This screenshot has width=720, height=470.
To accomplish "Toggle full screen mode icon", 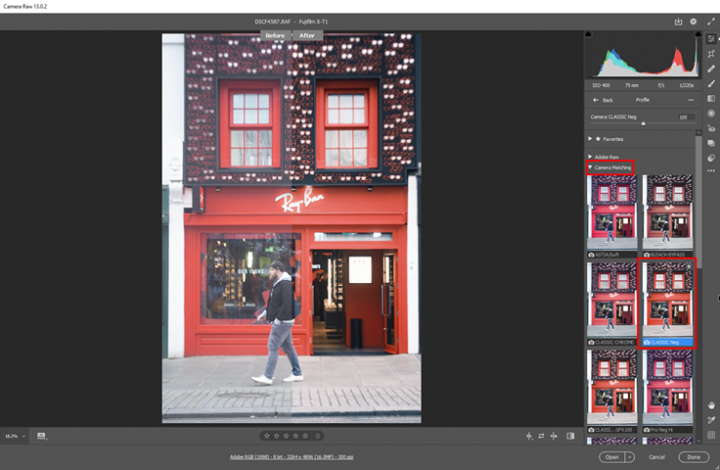I will tap(711, 22).
